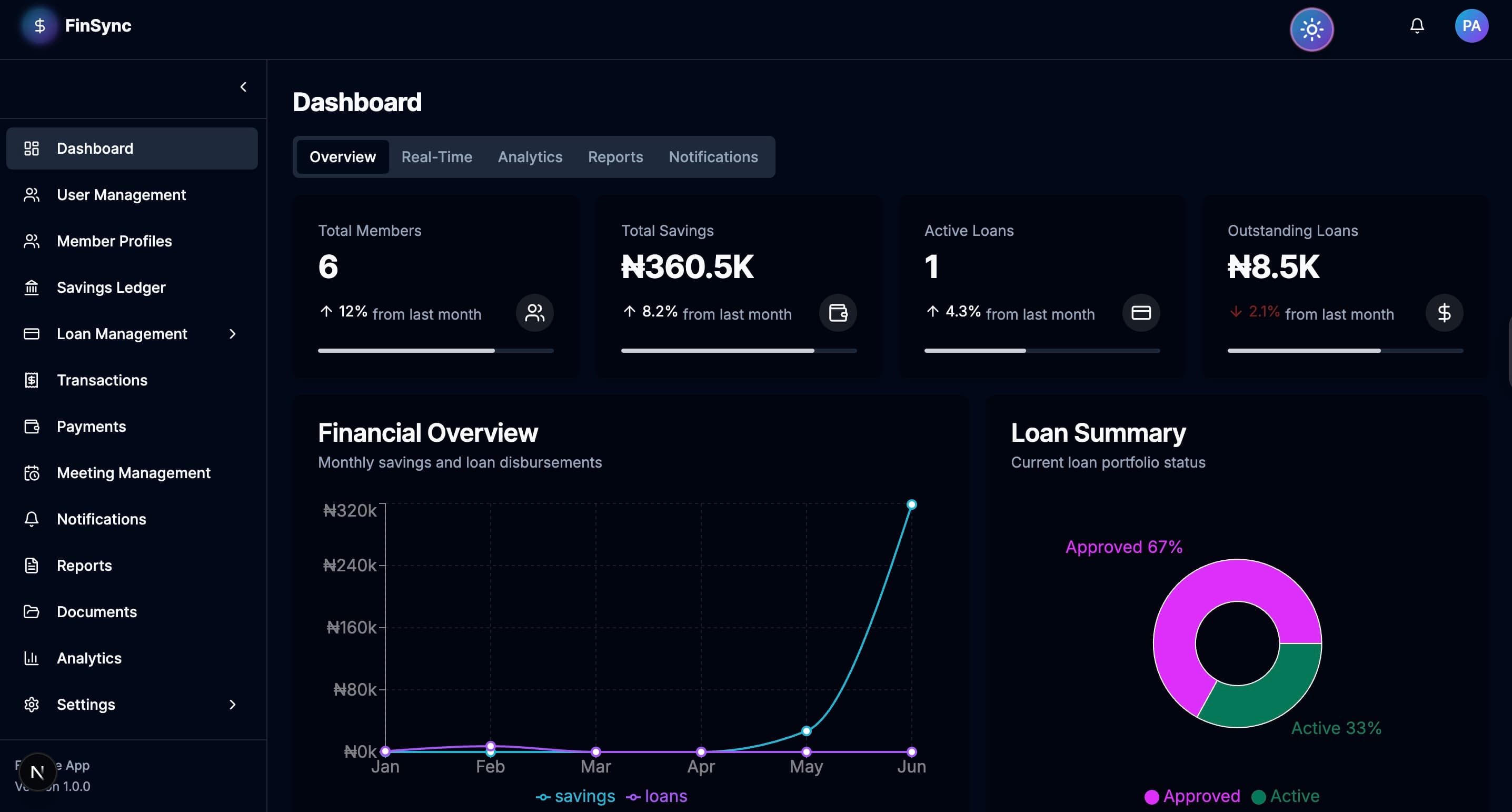Click the Payments wallet icon
This screenshot has width=1512, height=812.
coord(32,426)
